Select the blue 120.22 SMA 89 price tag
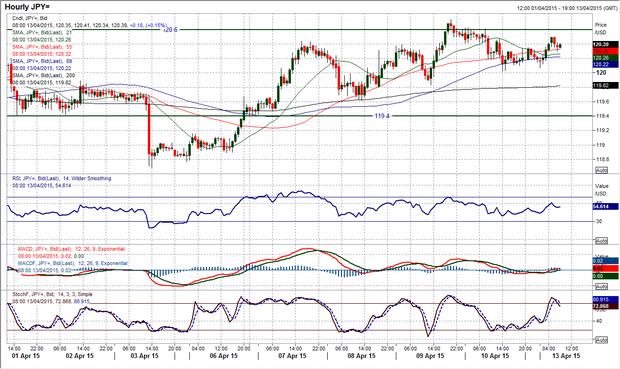The height and width of the screenshot is (369, 620). (x=605, y=64)
